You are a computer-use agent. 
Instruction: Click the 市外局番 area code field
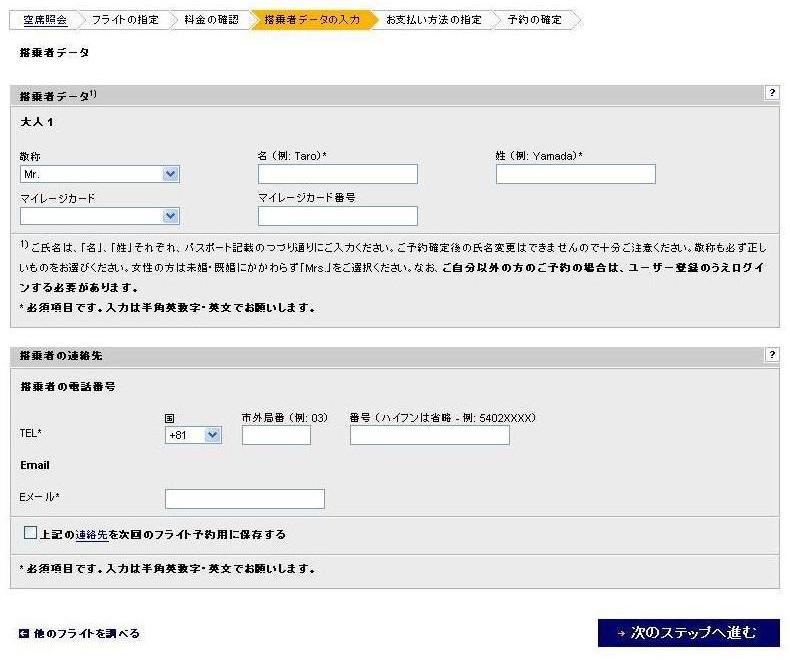coord(276,435)
